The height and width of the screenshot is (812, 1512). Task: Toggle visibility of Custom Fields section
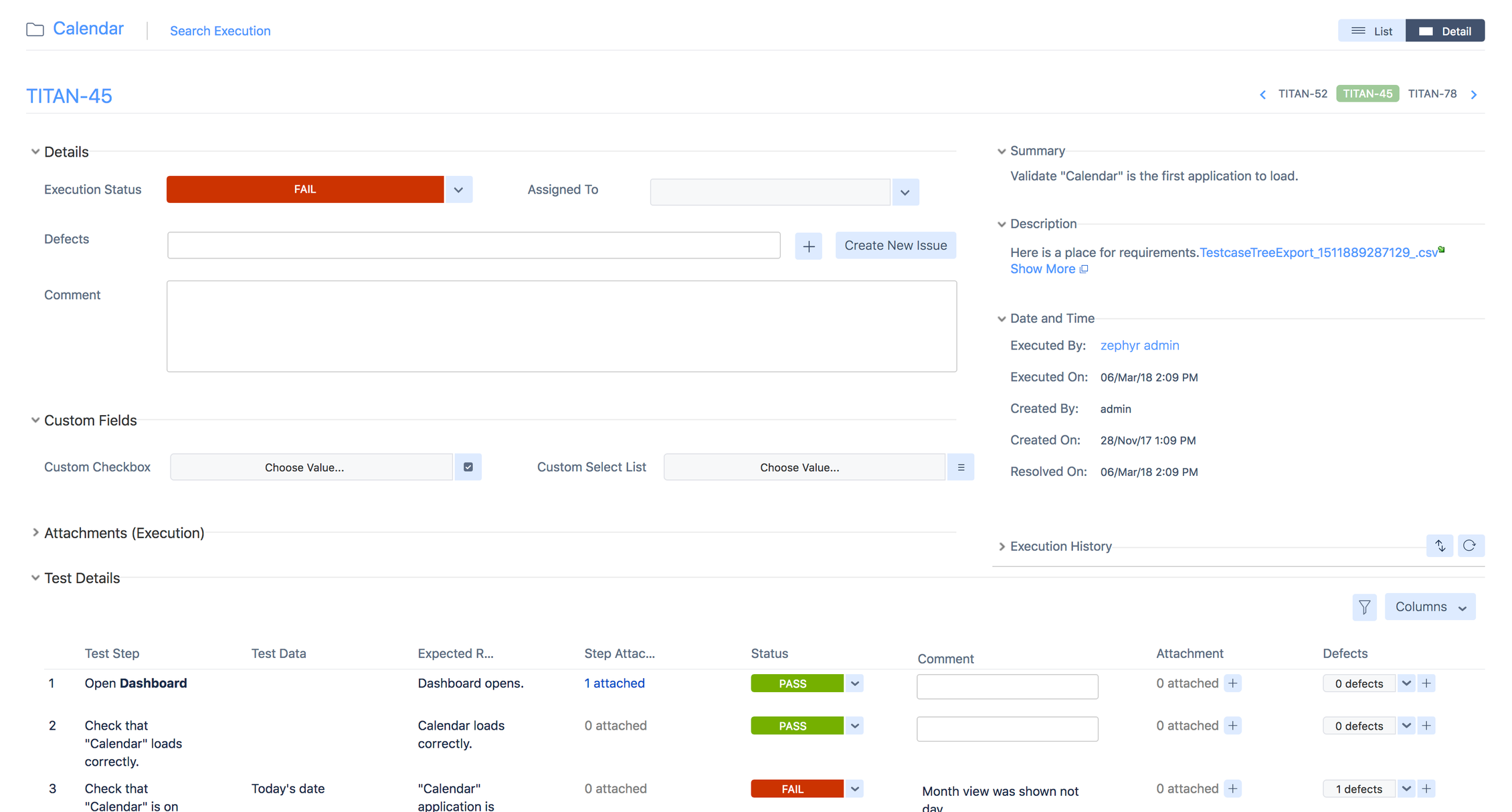click(35, 420)
